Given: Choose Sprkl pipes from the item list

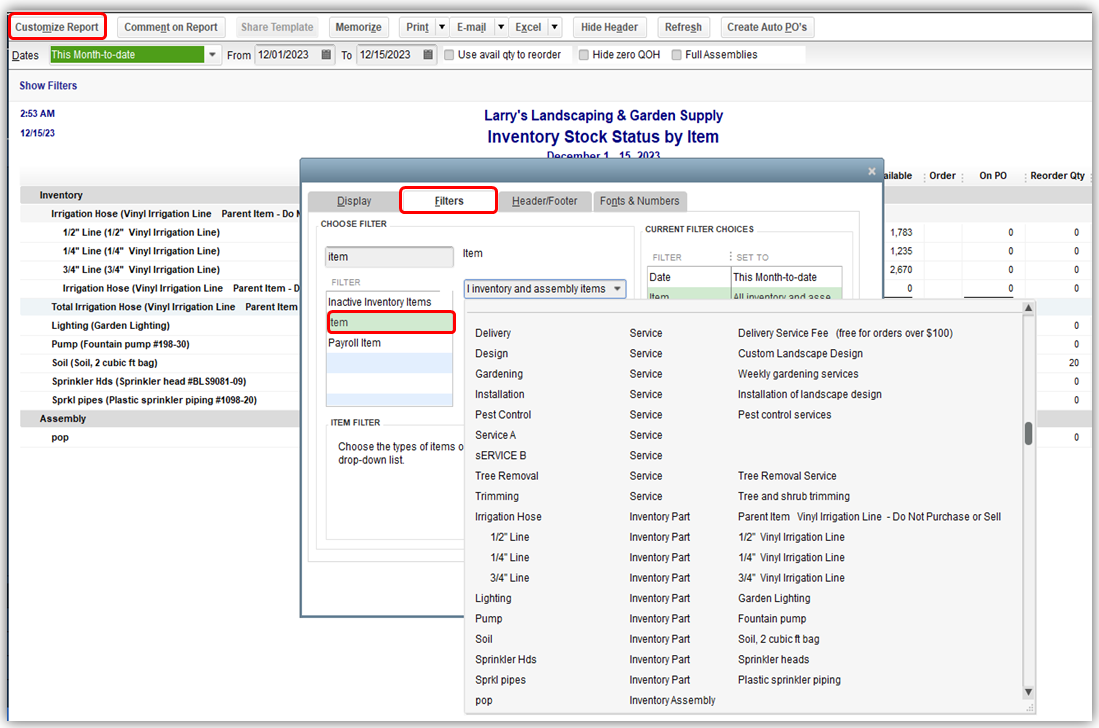Looking at the screenshot, I should (x=743, y=680).
